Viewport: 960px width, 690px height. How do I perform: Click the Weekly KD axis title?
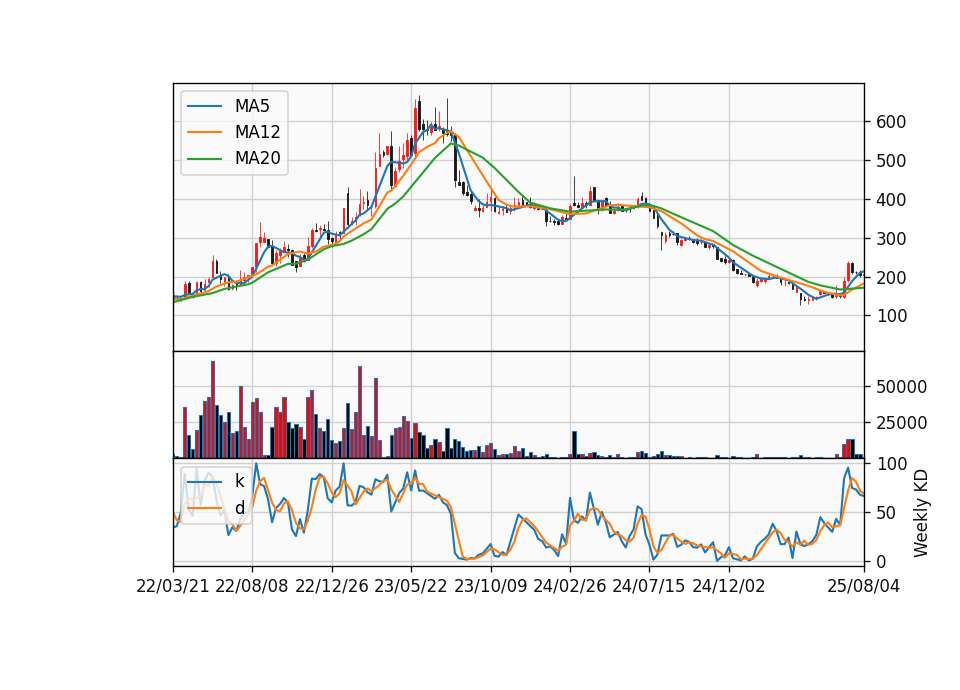920,514
